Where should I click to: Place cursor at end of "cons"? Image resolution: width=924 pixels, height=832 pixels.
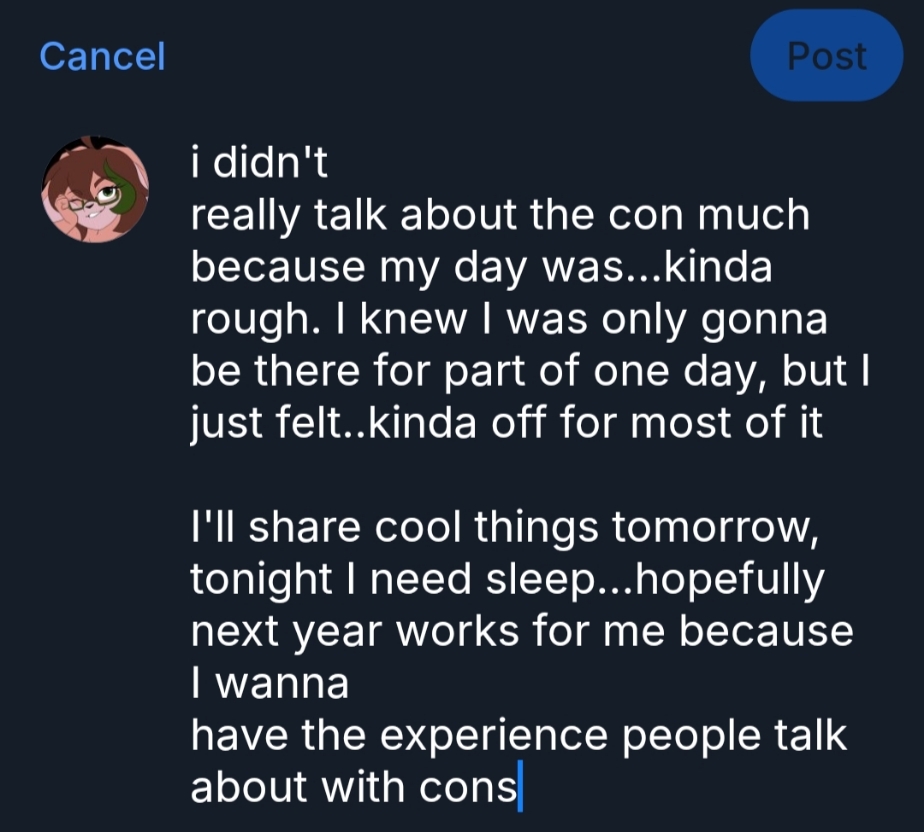(519, 788)
